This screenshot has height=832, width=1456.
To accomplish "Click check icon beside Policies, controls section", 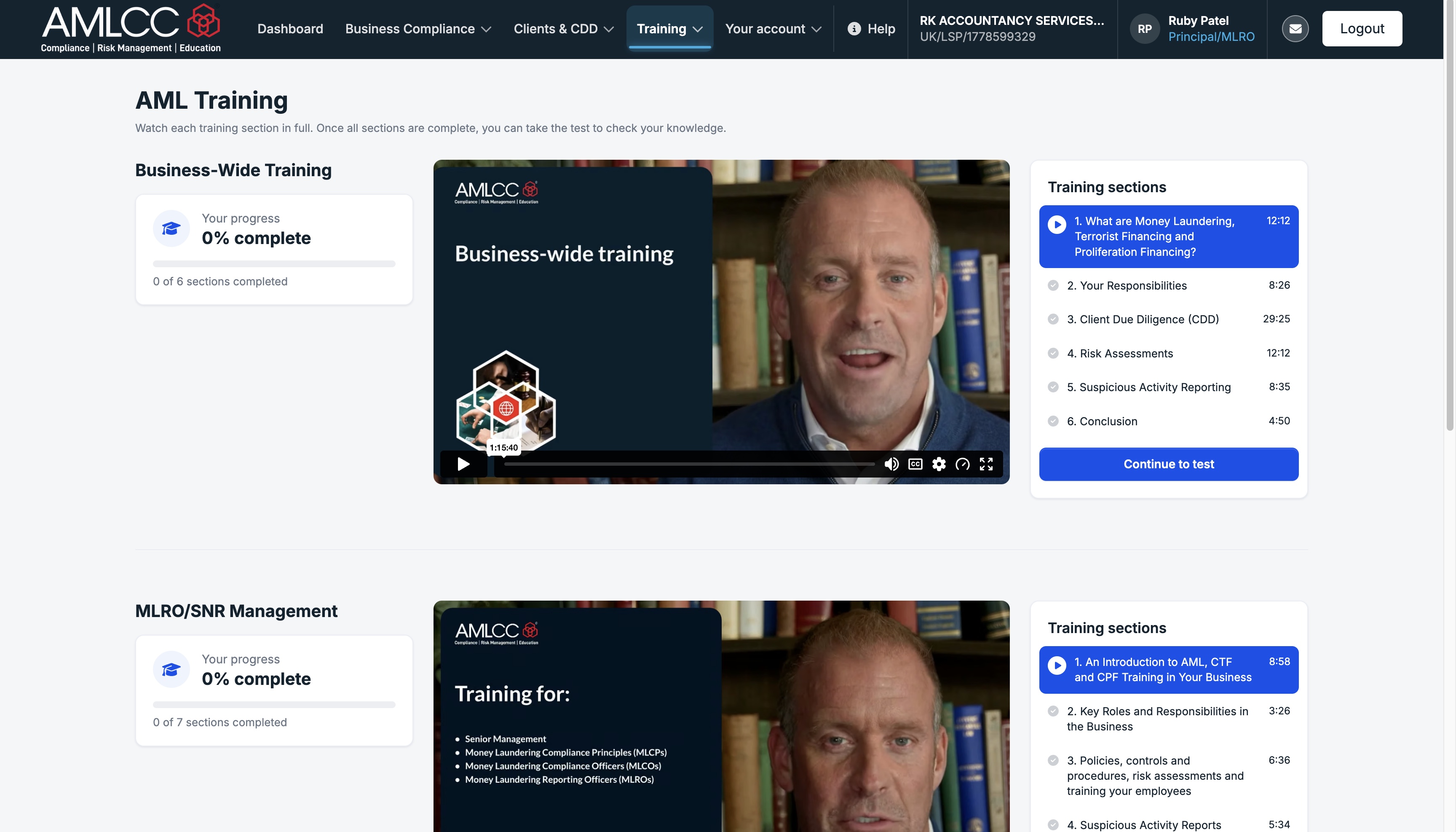I will 1053,760.
